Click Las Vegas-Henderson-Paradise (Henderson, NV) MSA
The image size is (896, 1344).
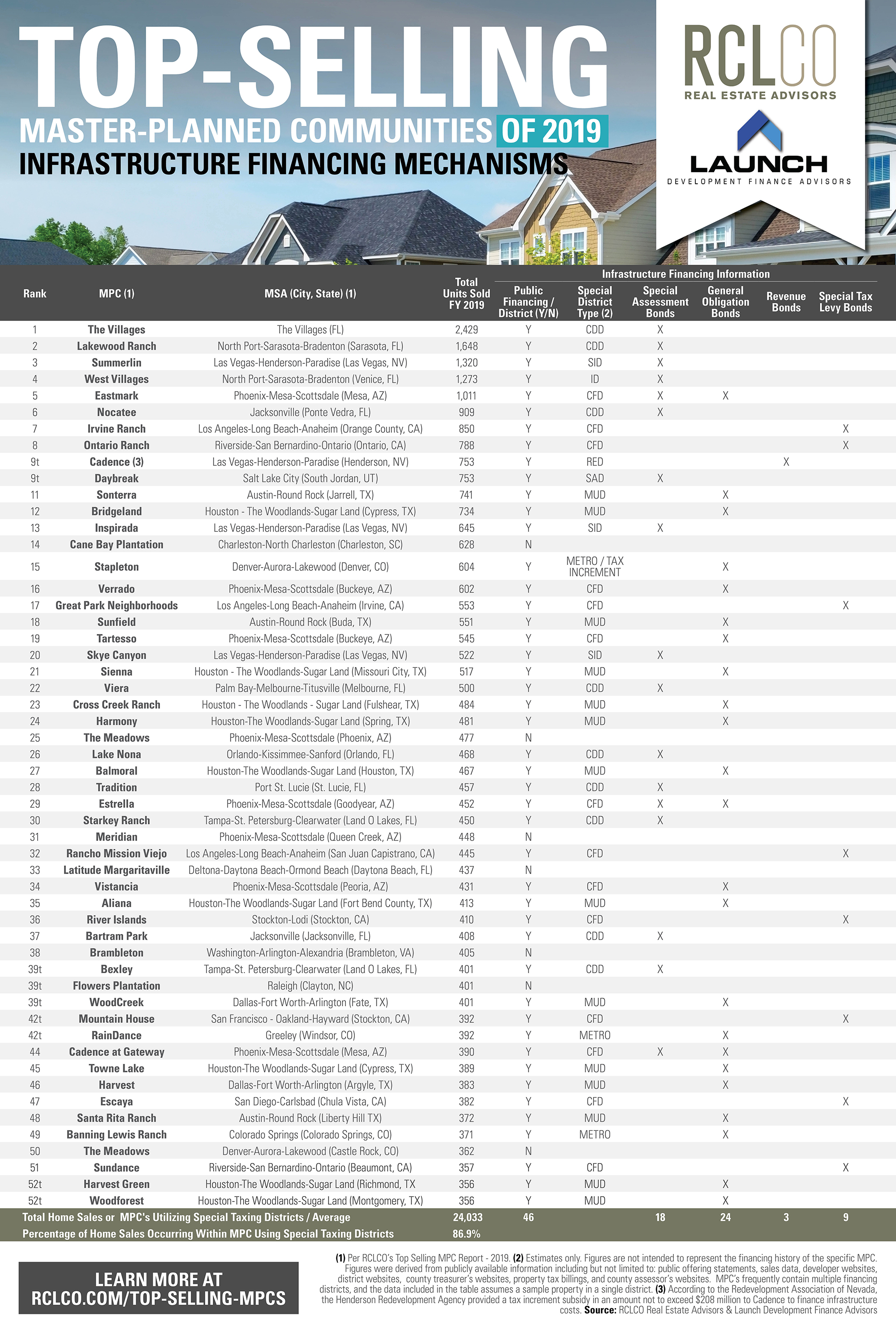pyautogui.click(x=310, y=462)
